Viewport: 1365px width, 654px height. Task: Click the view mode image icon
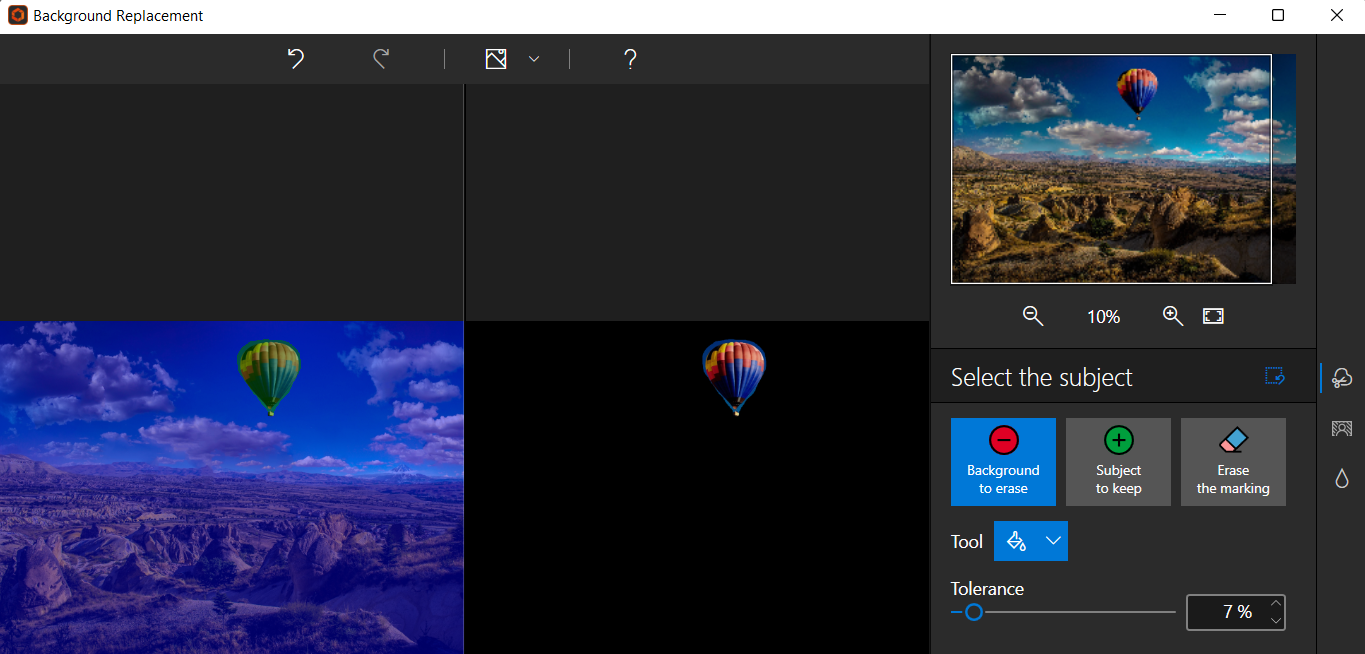496,59
